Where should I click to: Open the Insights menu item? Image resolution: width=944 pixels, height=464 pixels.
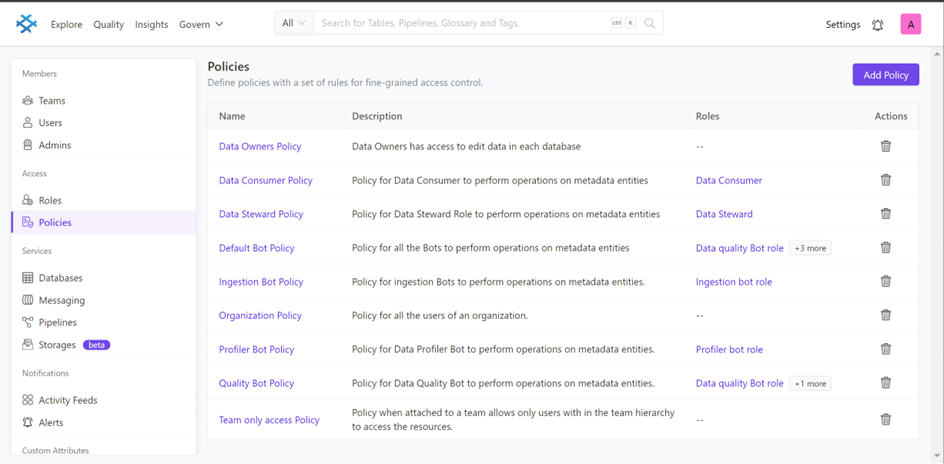[x=151, y=24]
